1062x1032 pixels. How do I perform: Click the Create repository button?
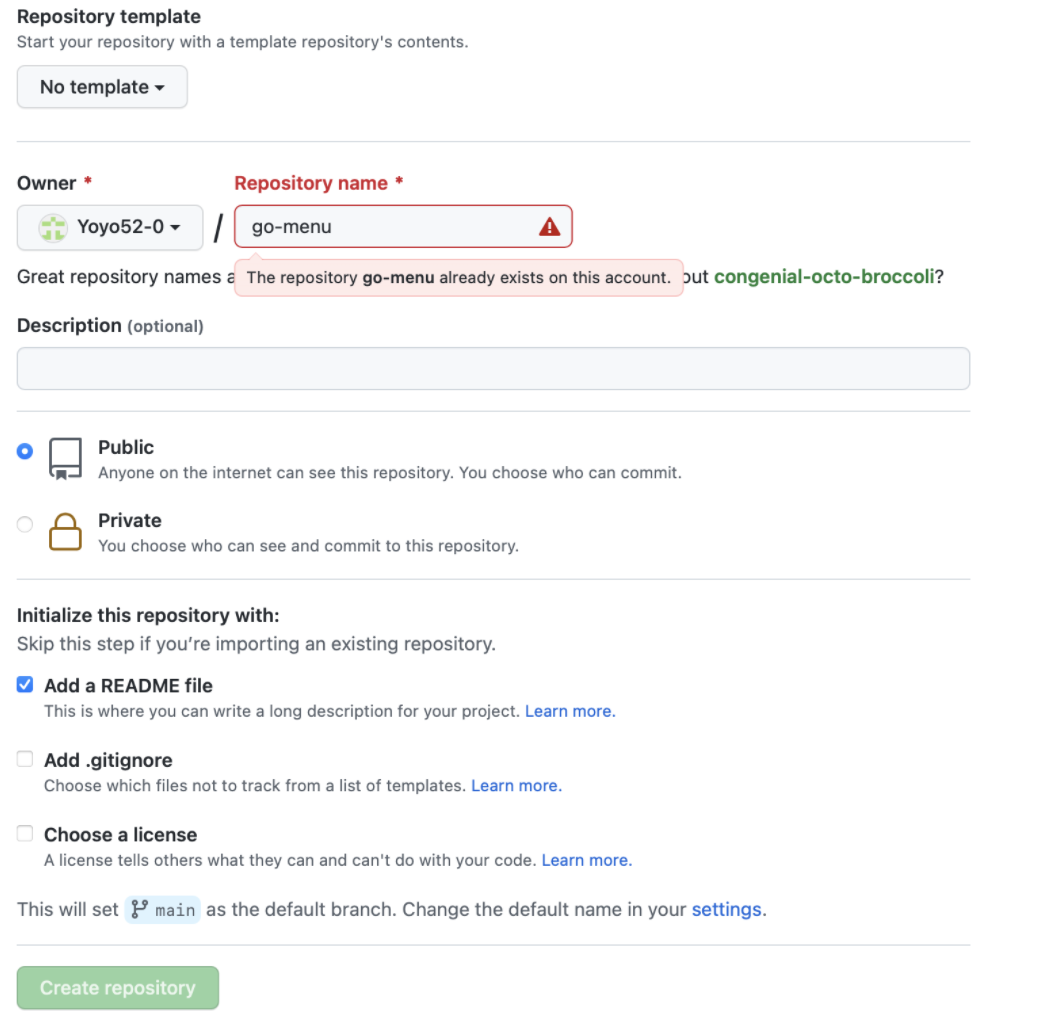[118, 988]
